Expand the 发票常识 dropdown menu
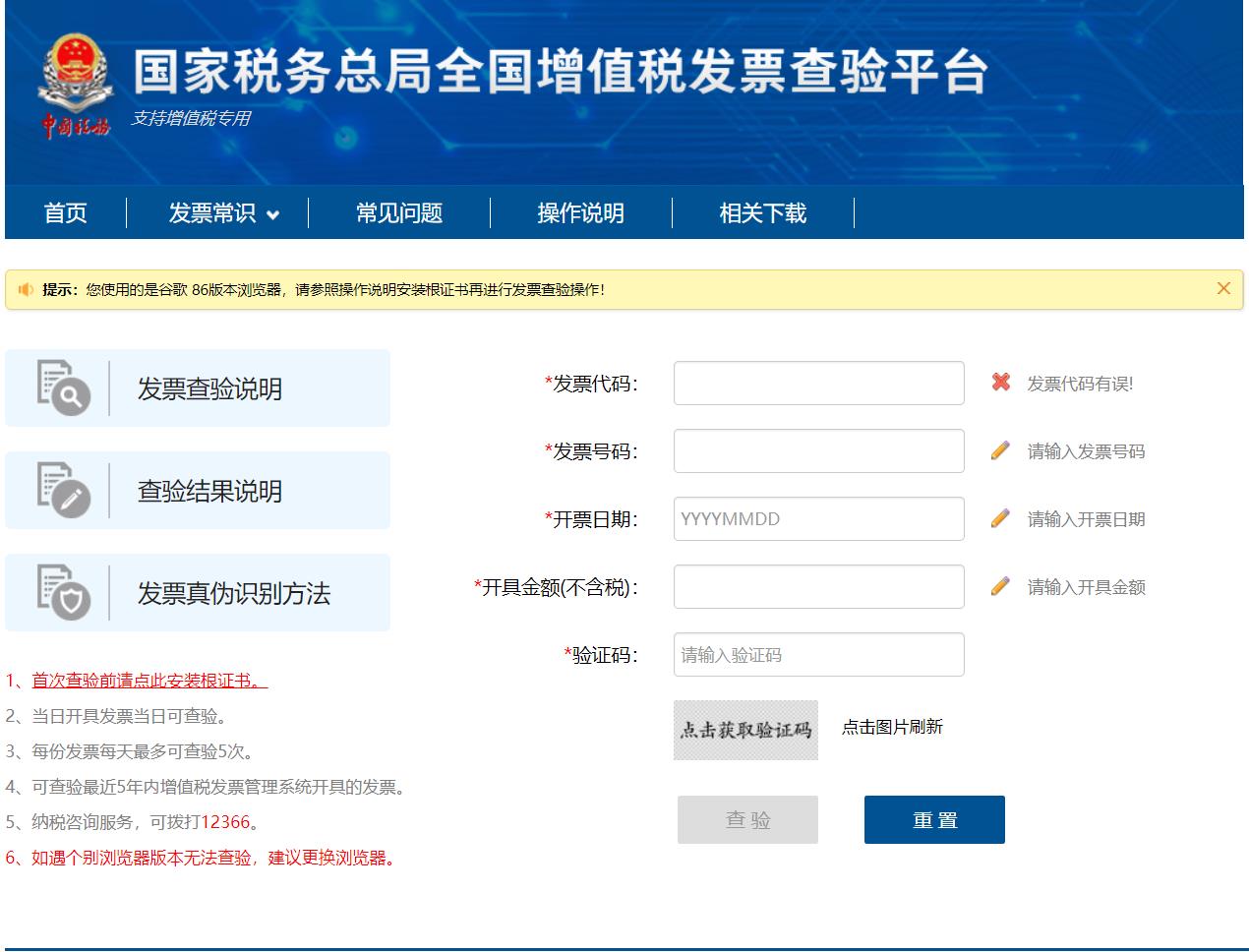 coord(223,213)
